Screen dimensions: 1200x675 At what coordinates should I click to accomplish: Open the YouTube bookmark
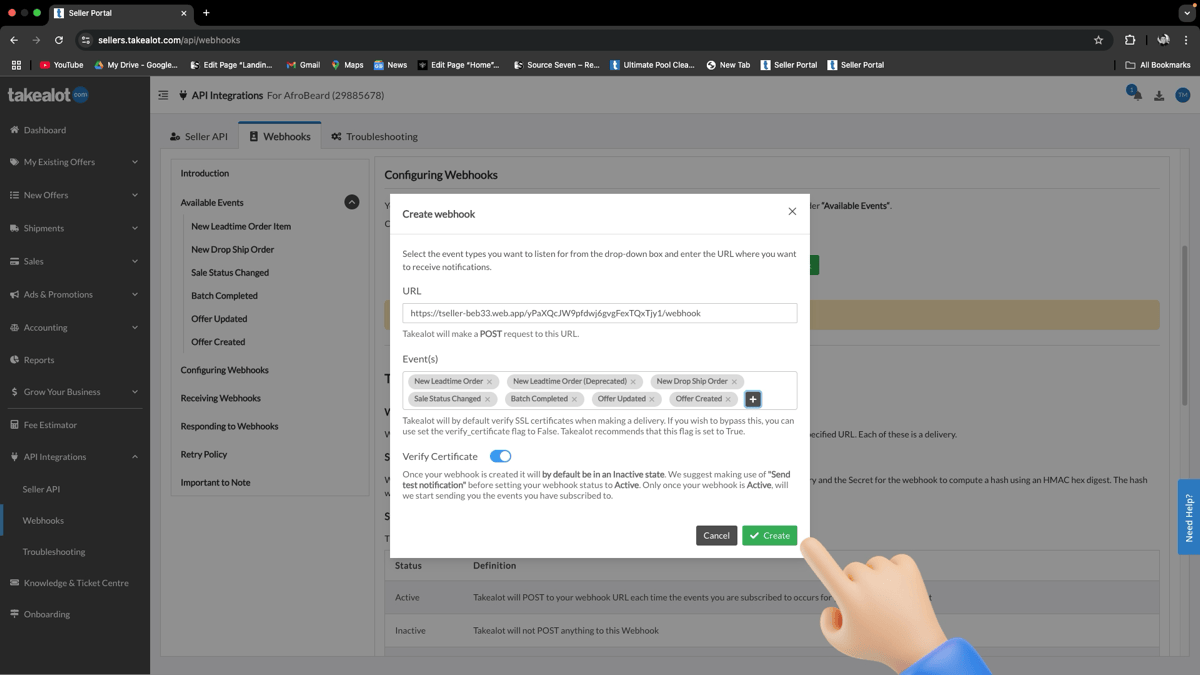pyautogui.click(x=61, y=65)
